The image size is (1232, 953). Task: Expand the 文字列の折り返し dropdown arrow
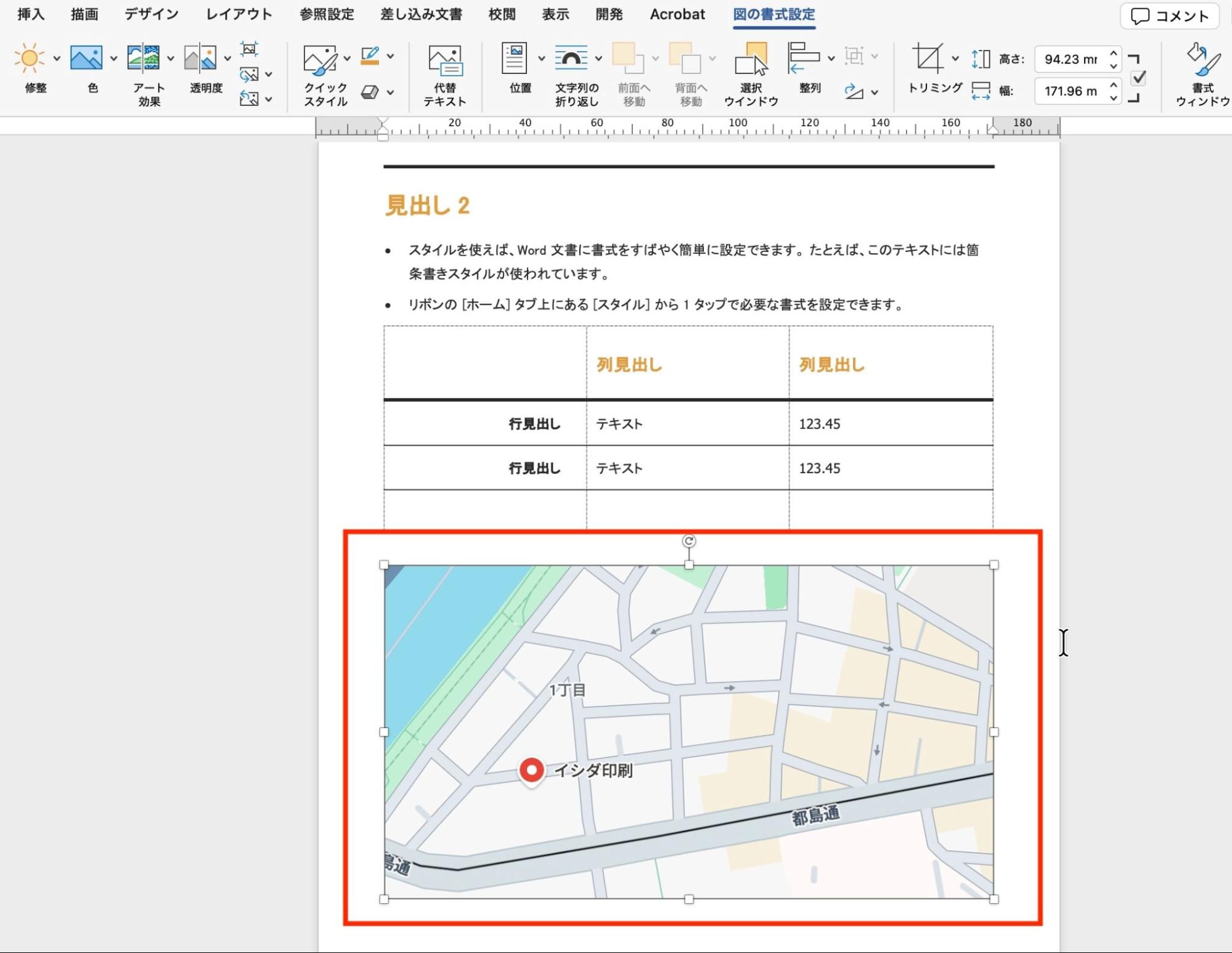598,59
